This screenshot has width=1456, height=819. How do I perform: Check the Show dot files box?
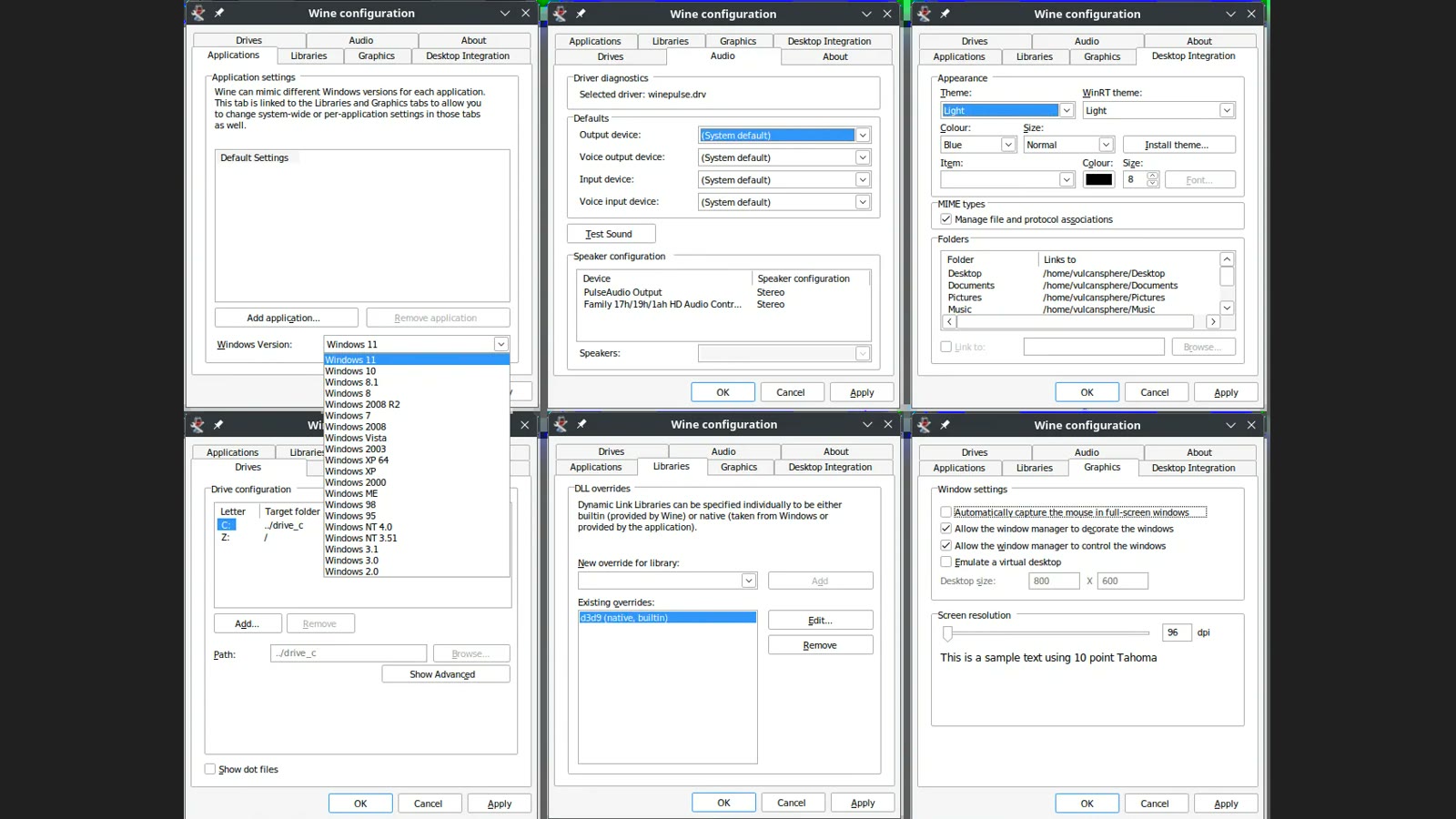coord(210,769)
